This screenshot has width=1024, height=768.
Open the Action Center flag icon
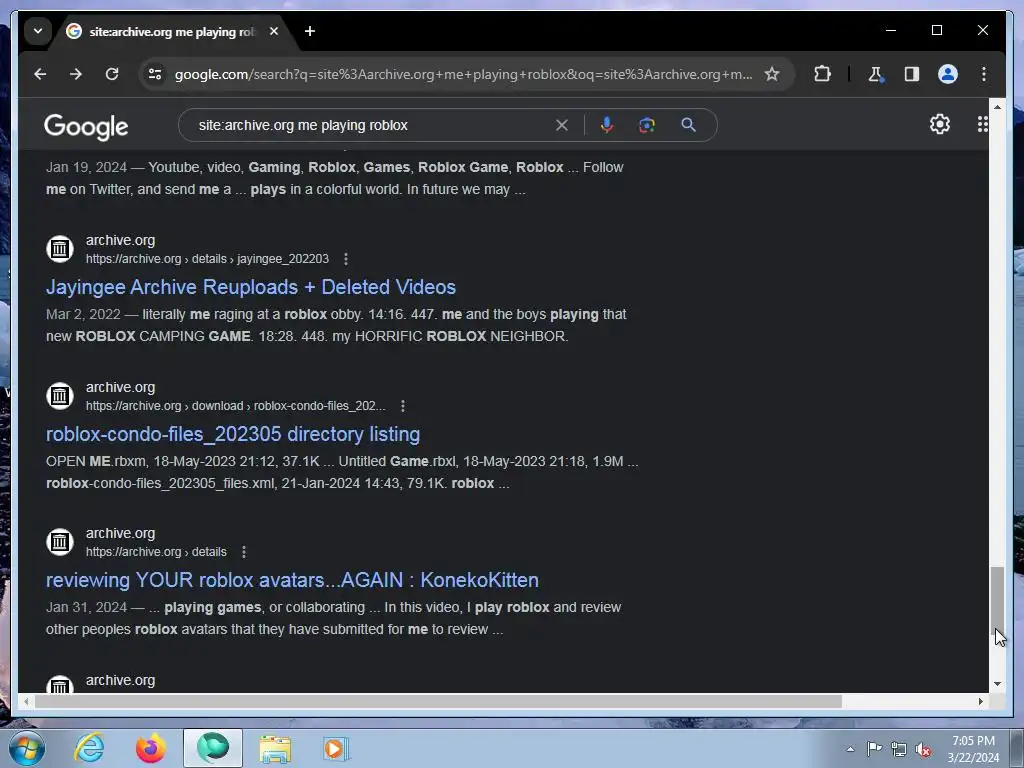(x=874, y=748)
